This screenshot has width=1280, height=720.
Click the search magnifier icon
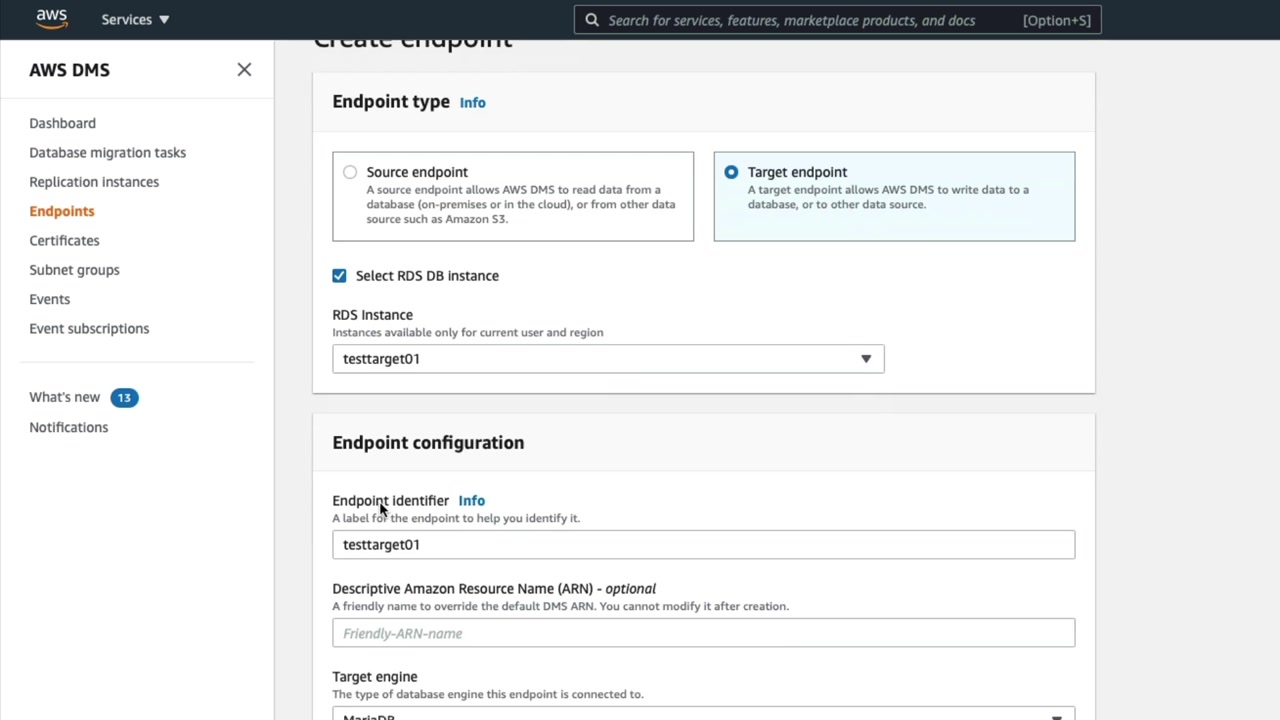pos(592,20)
